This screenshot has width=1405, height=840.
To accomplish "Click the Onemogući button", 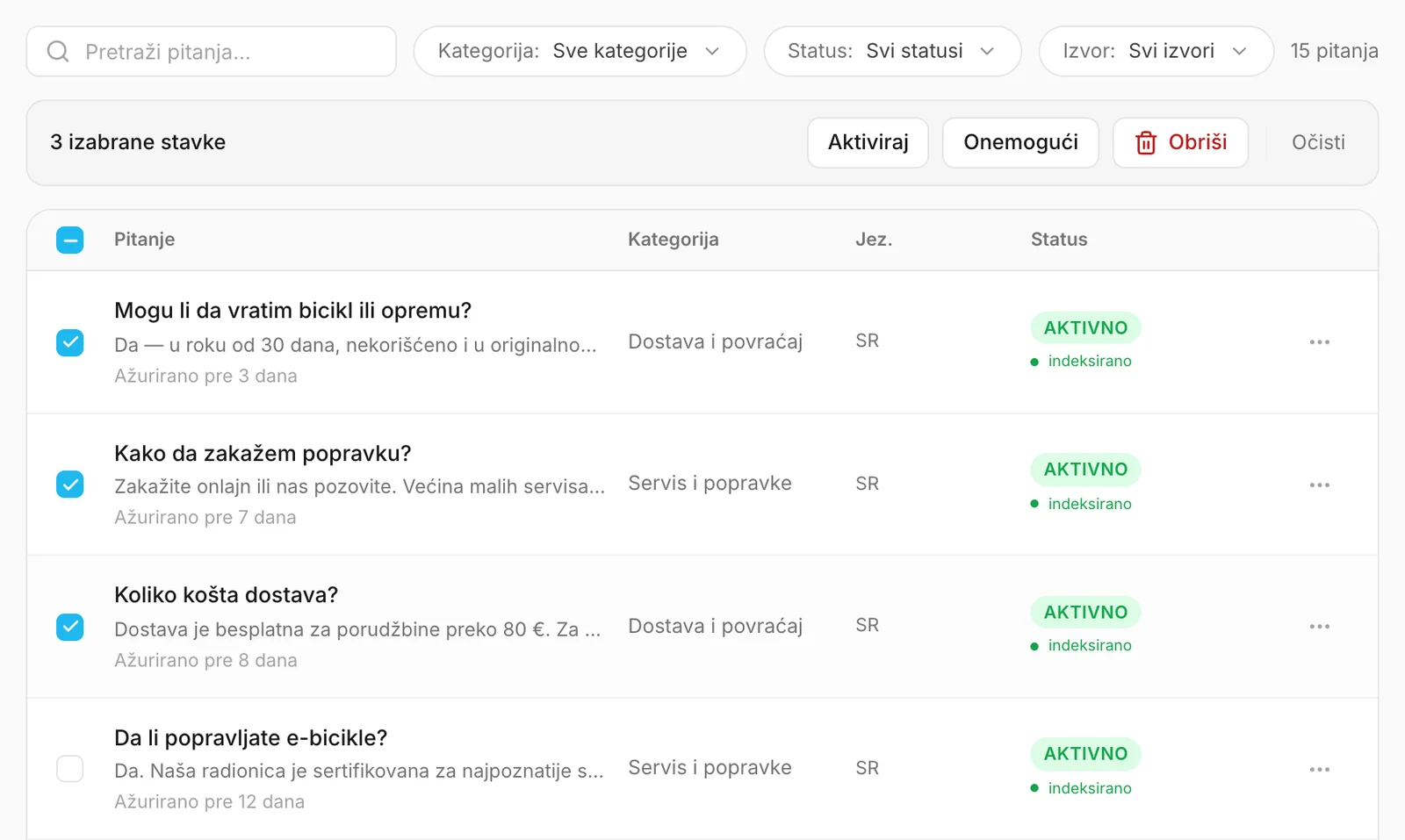I will tap(1020, 142).
